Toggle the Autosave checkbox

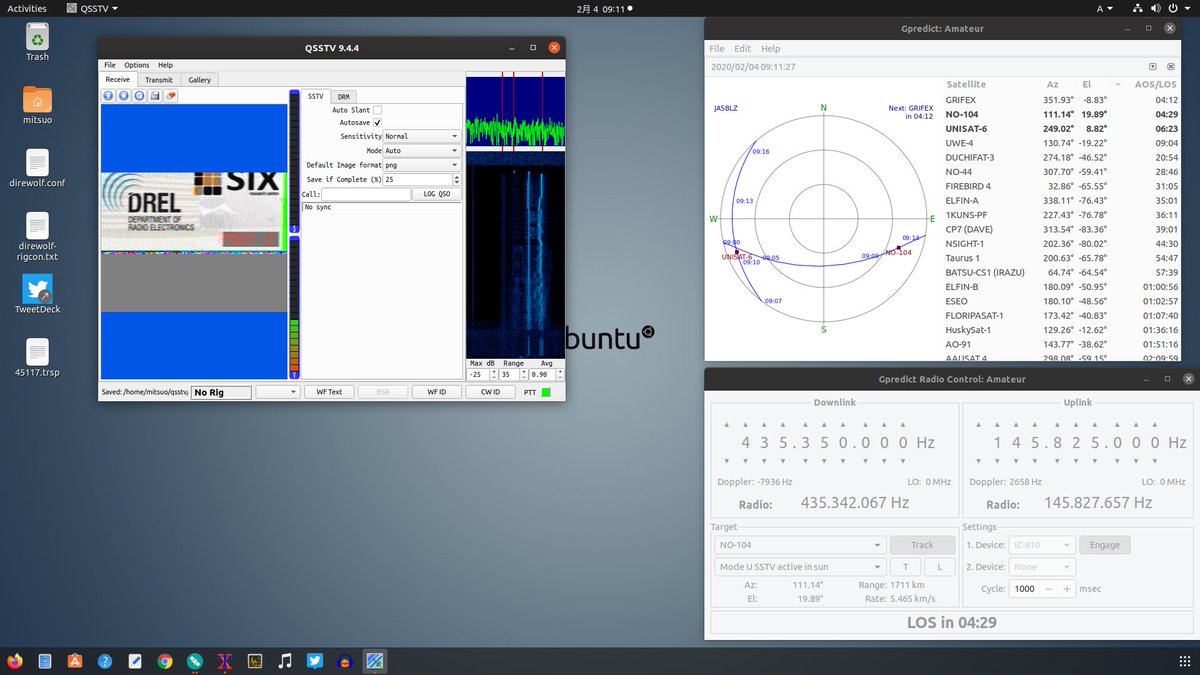pyautogui.click(x=377, y=123)
